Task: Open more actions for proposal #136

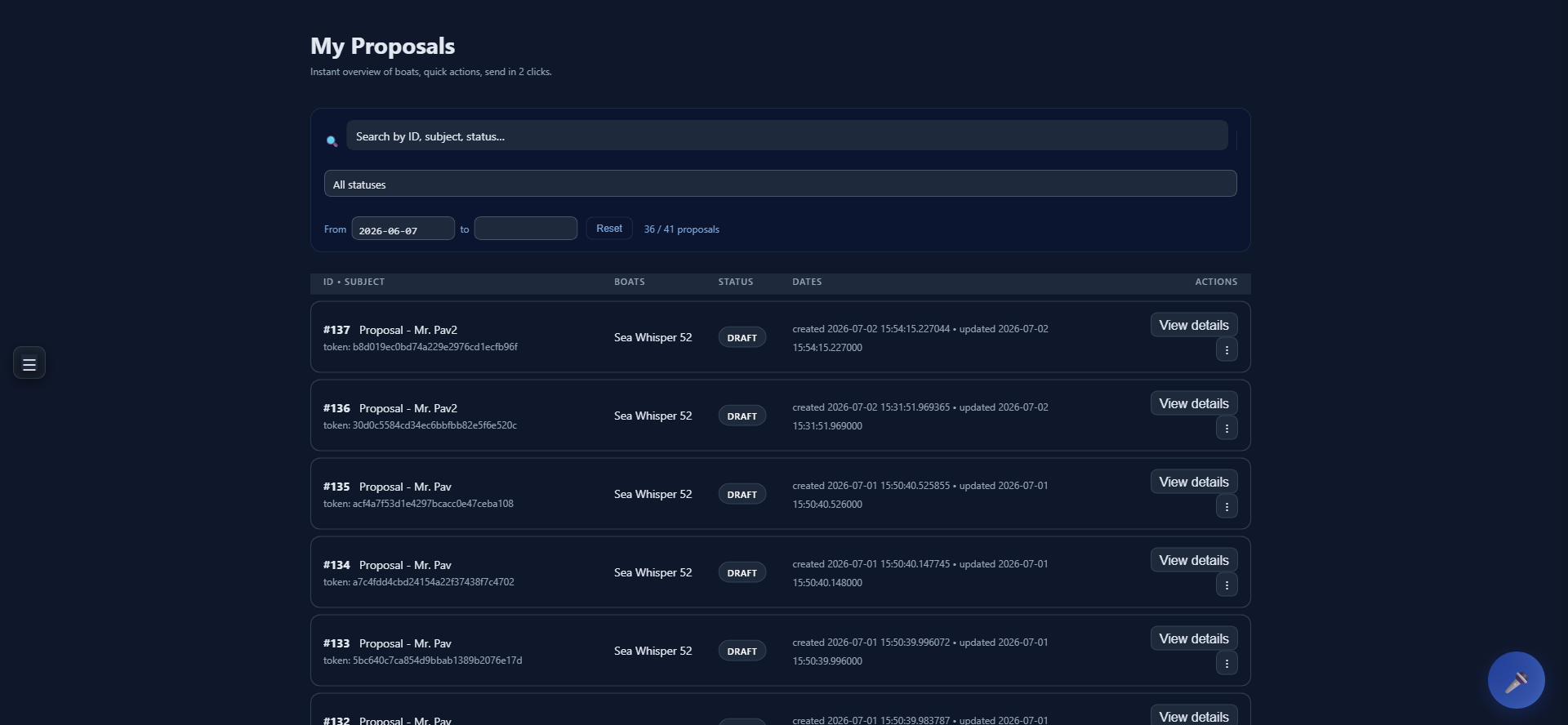Action: (x=1226, y=429)
